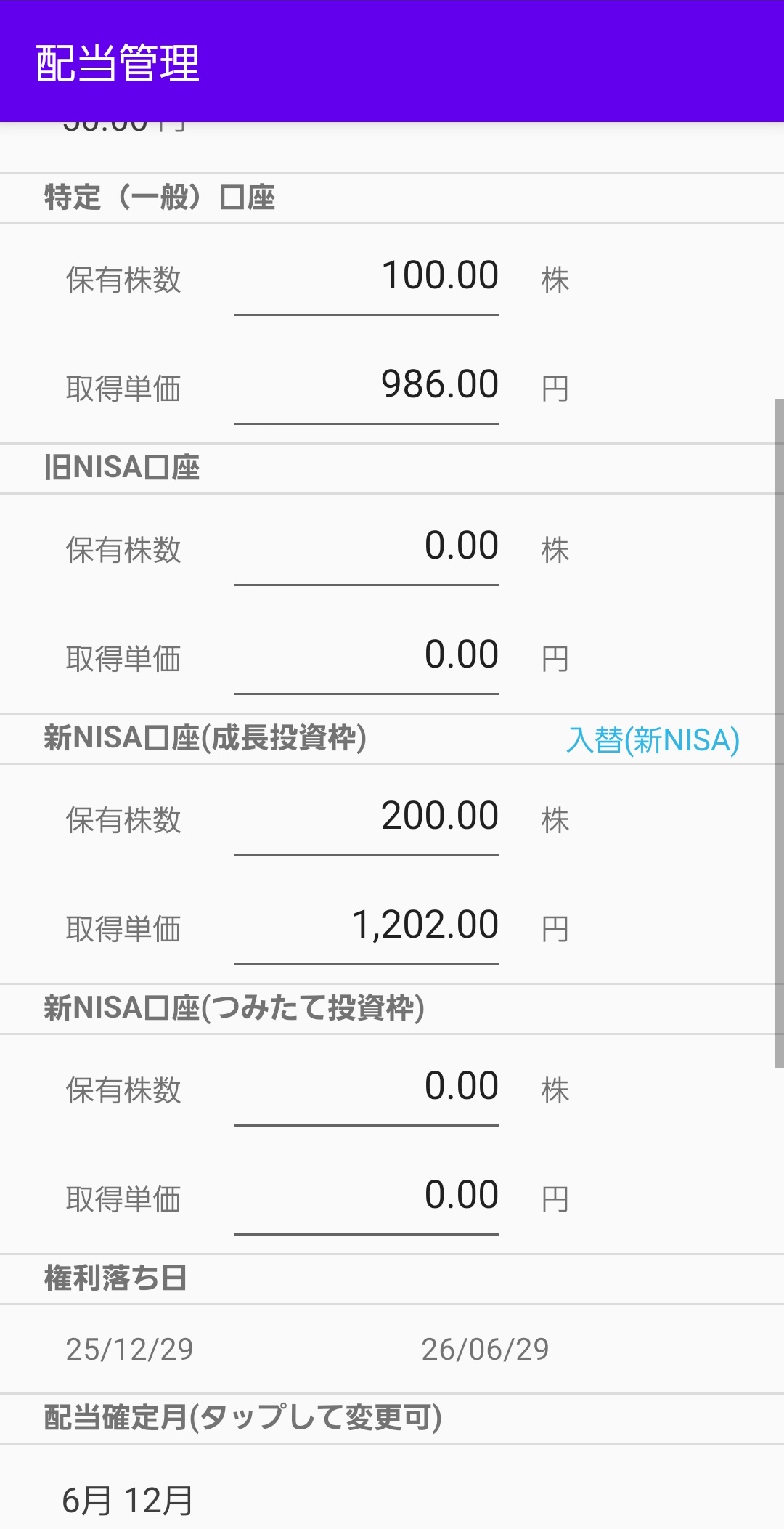Edit 特定口座 保有株数 field showing 100.00
Image resolution: width=784 pixels, height=1529 pixels.
[367, 277]
